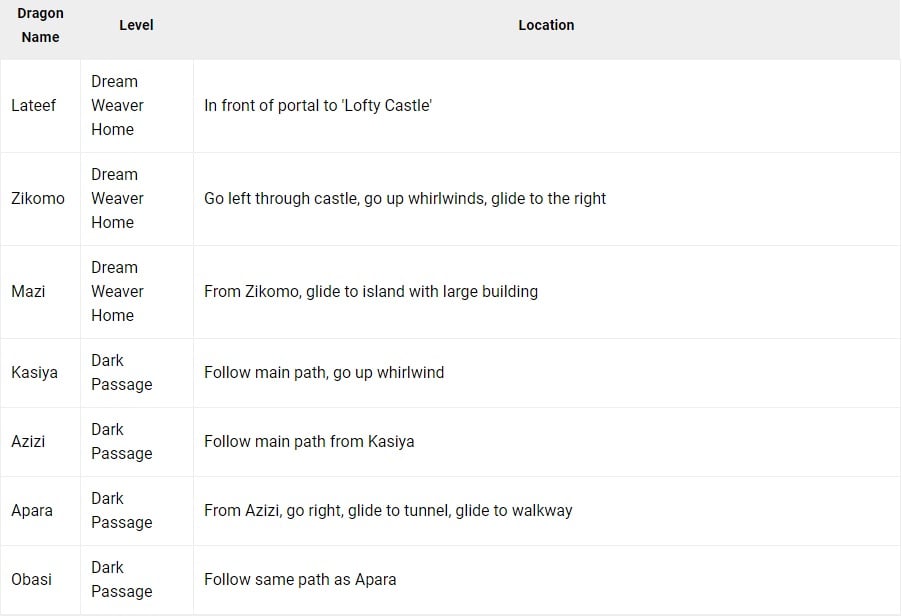Click the Mazi dragon name cell
The image size is (902, 616).
click(x=28, y=291)
